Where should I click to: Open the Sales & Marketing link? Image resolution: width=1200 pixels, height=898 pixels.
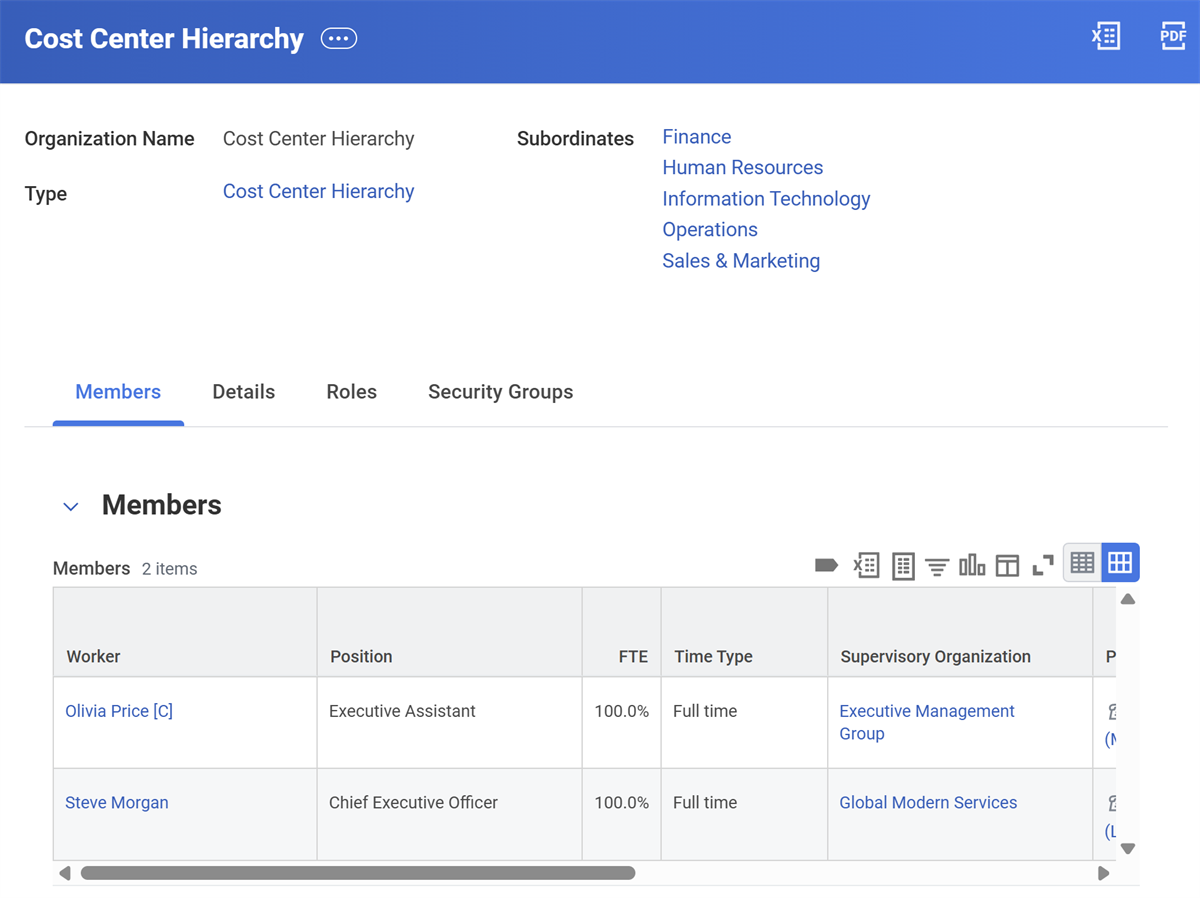[x=741, y=261]
